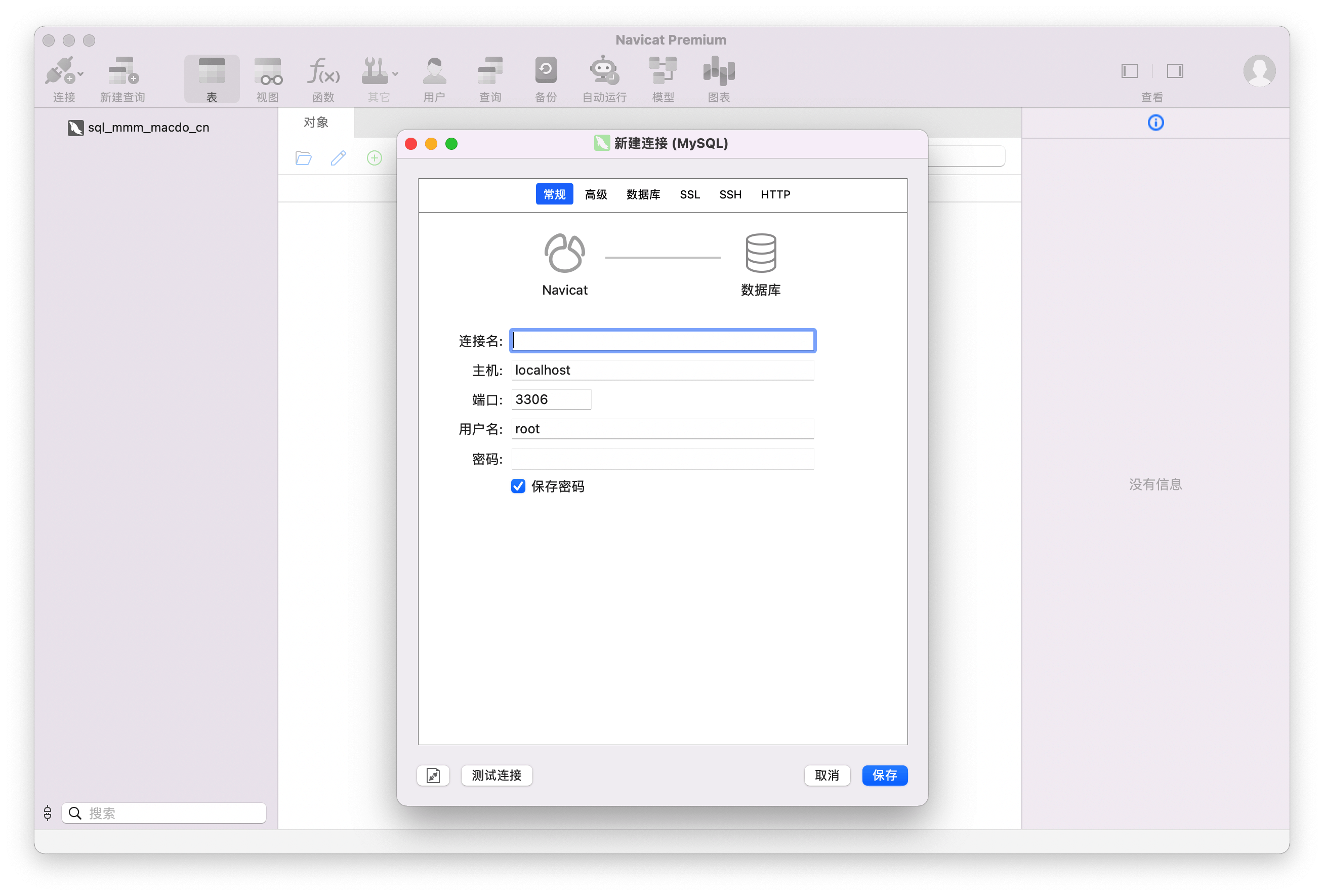Select the 函数 (Function) toolbar icon

point(323,71)
